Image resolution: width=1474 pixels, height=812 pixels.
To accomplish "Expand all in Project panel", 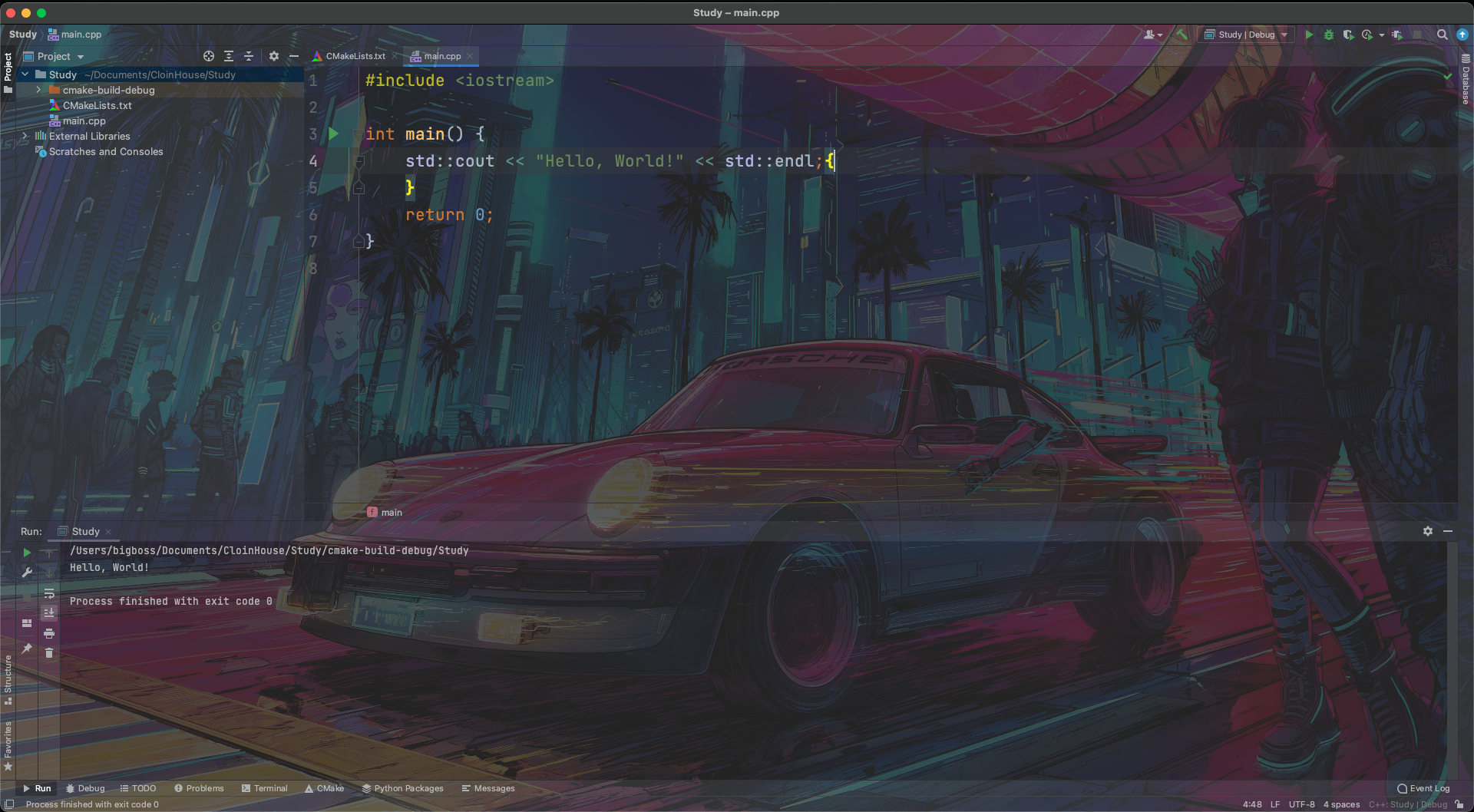I will [x=229, y=56].
